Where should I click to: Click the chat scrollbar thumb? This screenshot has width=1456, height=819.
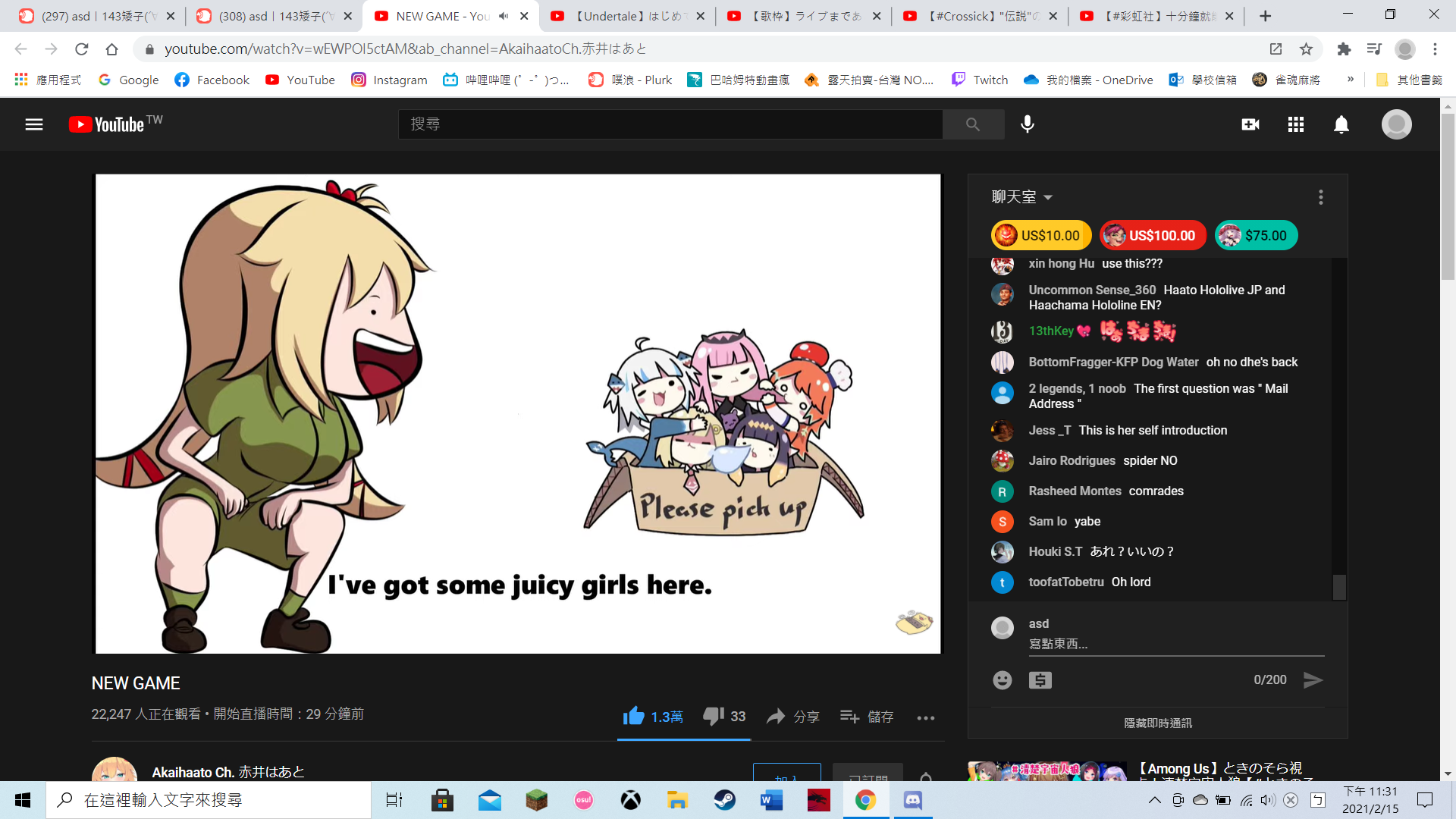(x=1339, y=587)
